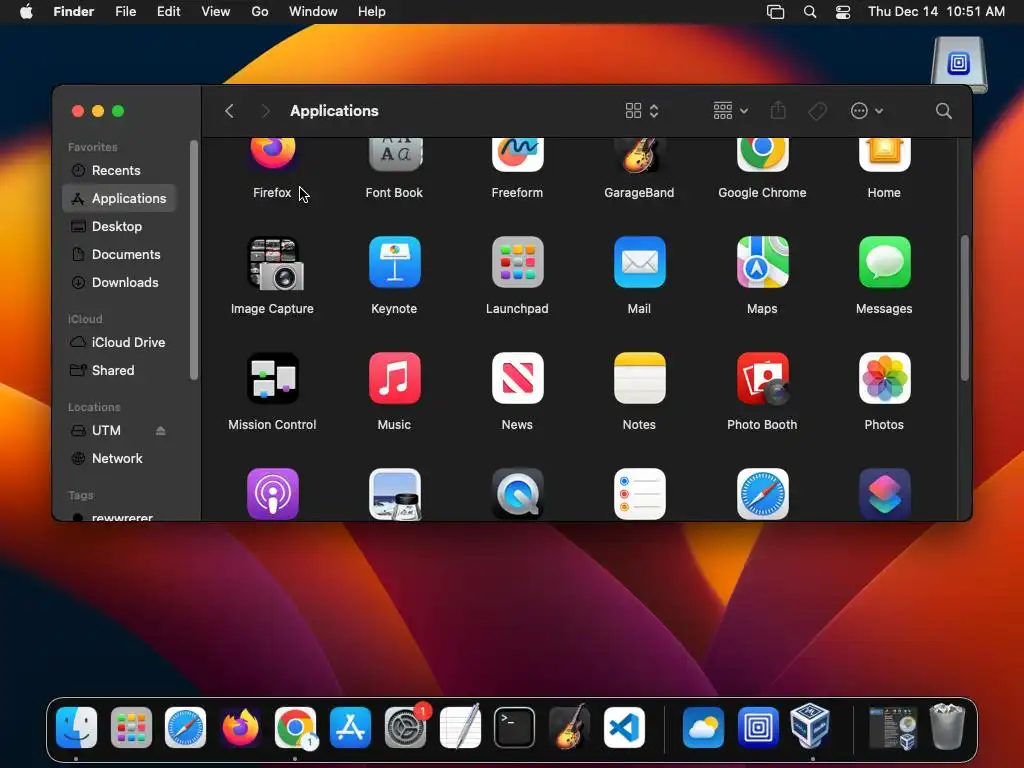Open Control Center in menu bar
Screen dimensions: 1024x768
(x=843, y=12)
